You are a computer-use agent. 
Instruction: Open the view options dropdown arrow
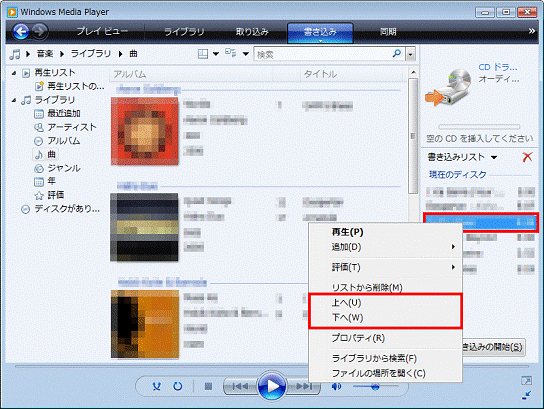point(246,54)
